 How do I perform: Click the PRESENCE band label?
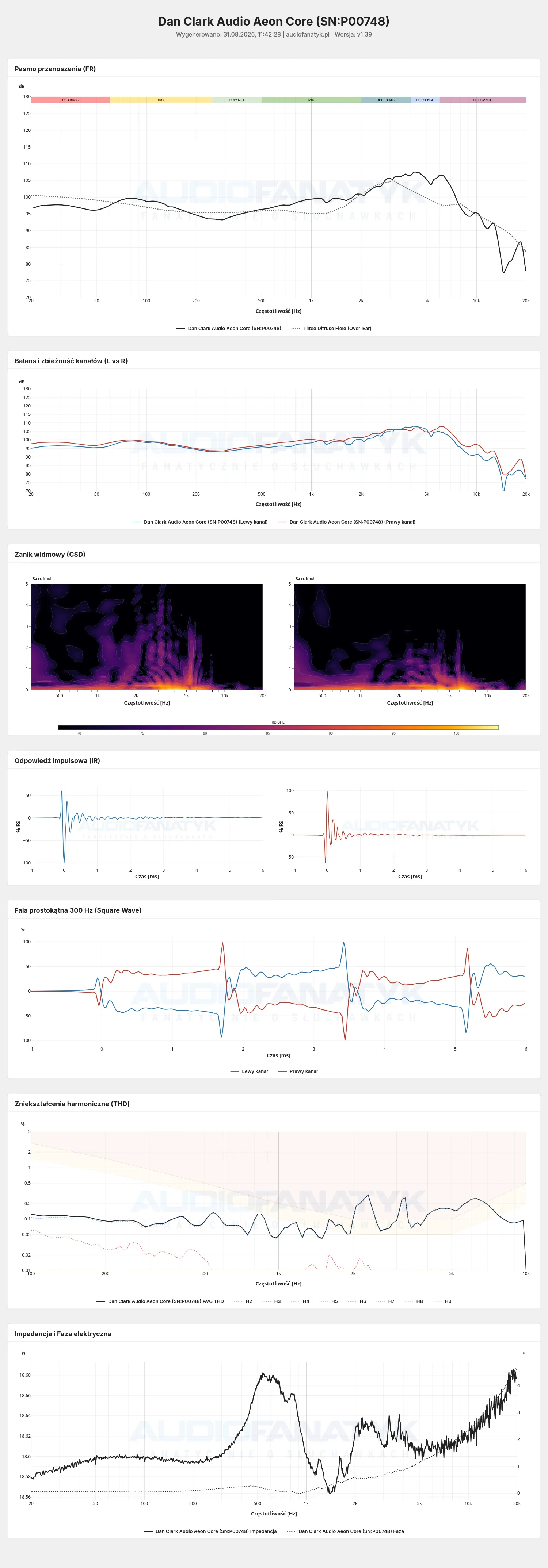pyautogui.click(x=425, y=100)
